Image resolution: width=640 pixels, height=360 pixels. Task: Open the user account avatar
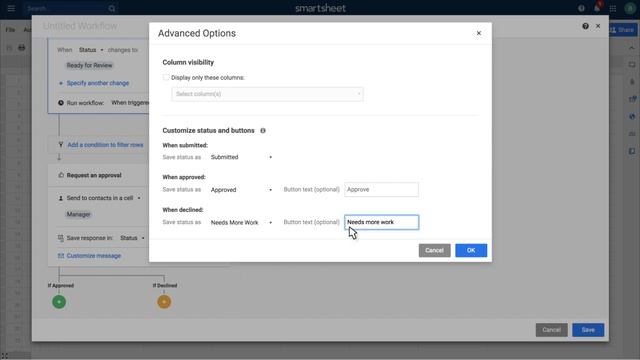pos(630,8)
